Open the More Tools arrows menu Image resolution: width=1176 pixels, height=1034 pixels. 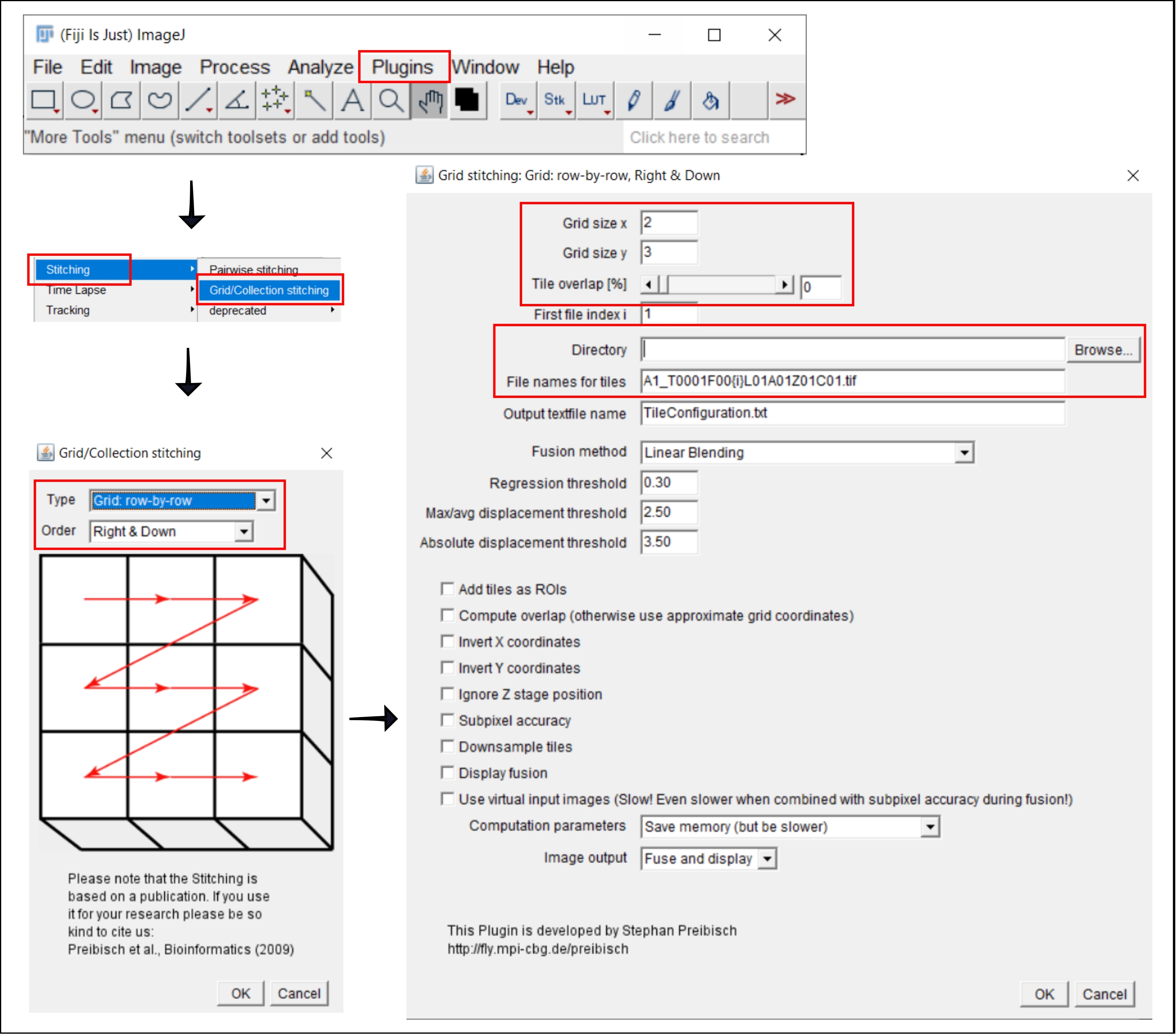tap(785, 99)
